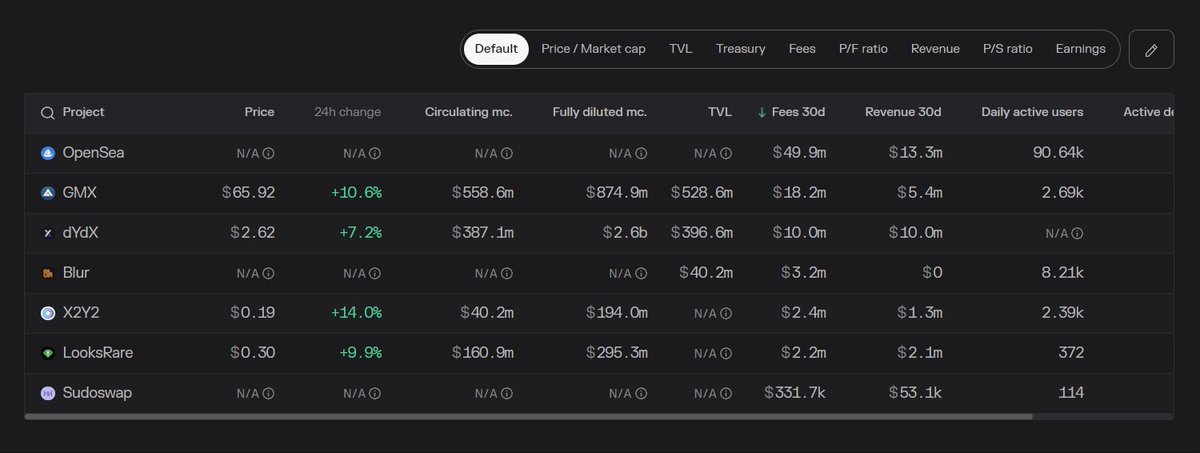
Task: Click Sudoswap revenue $53.1k
Action: [915, 393]
